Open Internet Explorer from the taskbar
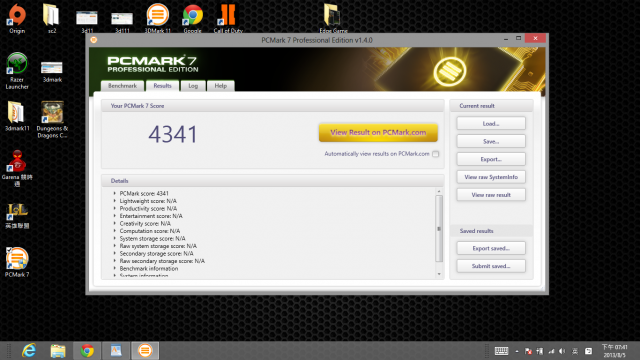 tap(29, 351)
